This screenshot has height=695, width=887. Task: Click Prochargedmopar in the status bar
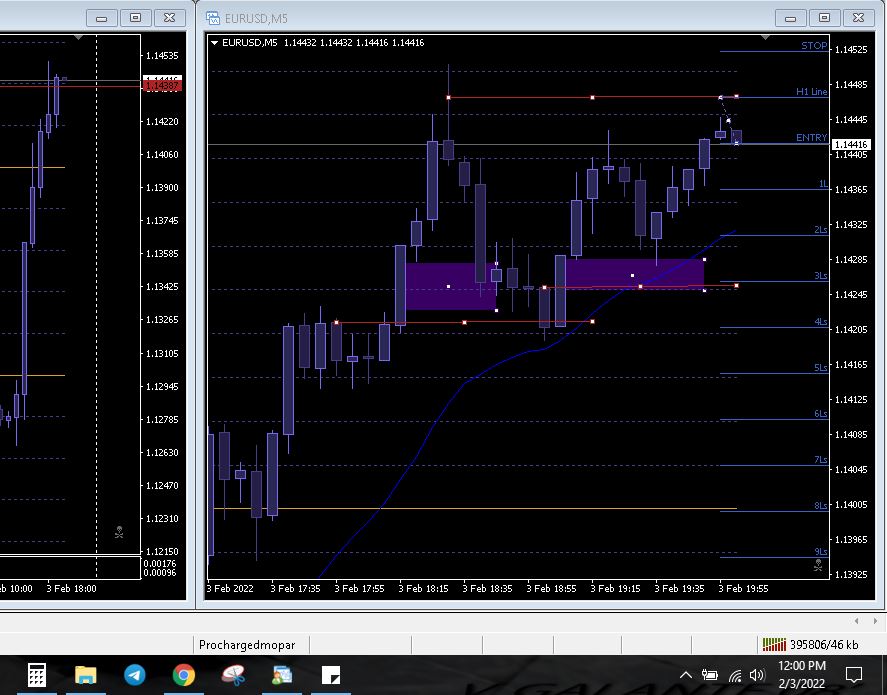(x=247, y=645)
